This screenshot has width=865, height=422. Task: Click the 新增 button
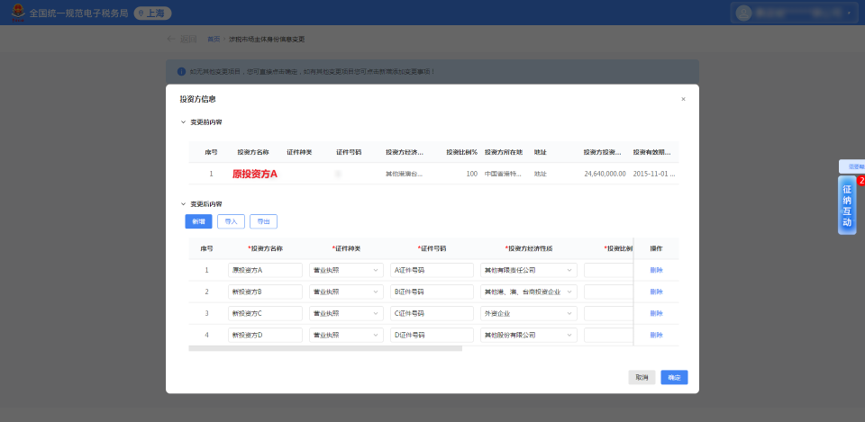198,221
